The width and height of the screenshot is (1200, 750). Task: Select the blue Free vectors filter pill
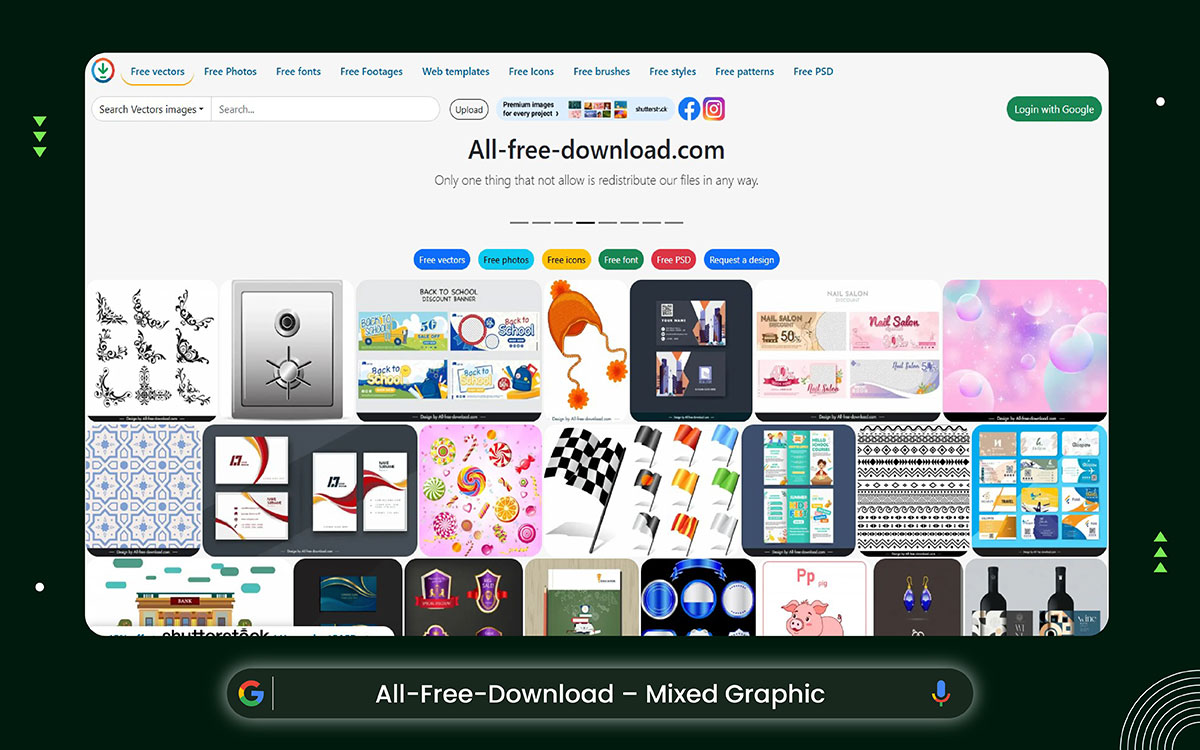[x=441, y=259]
